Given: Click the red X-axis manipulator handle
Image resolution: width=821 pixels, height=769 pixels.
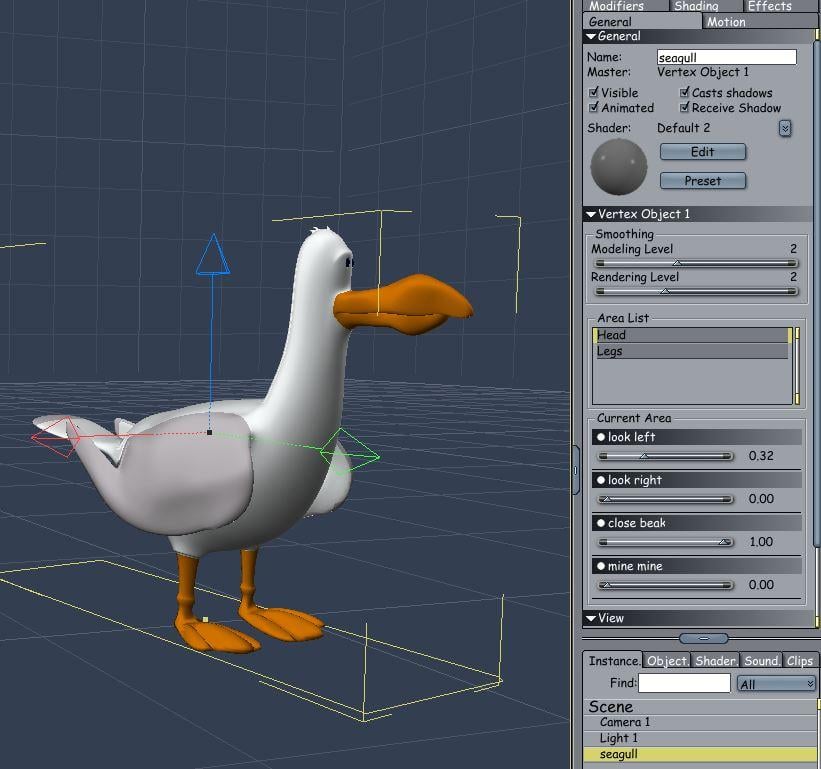Looking at the screenshot, I should (x=55, y=437).
